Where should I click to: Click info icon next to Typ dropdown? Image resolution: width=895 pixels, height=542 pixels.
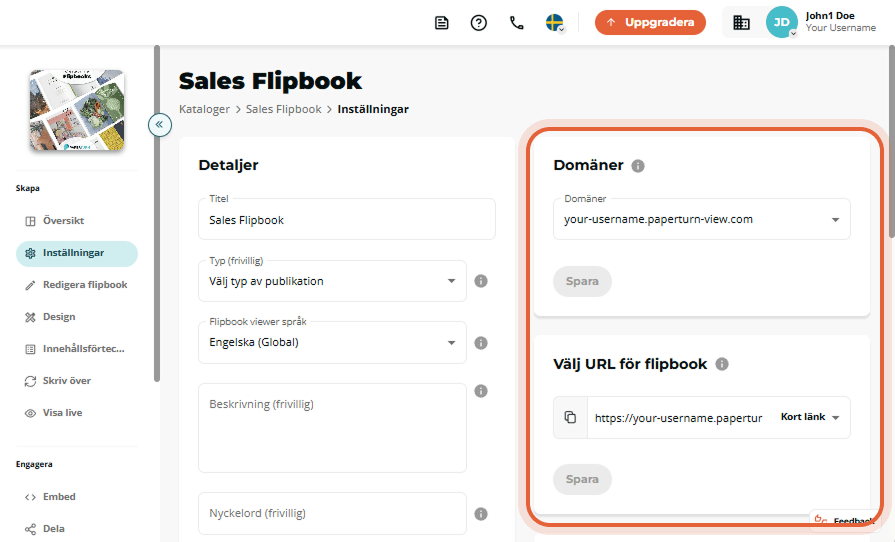point(481,281)
